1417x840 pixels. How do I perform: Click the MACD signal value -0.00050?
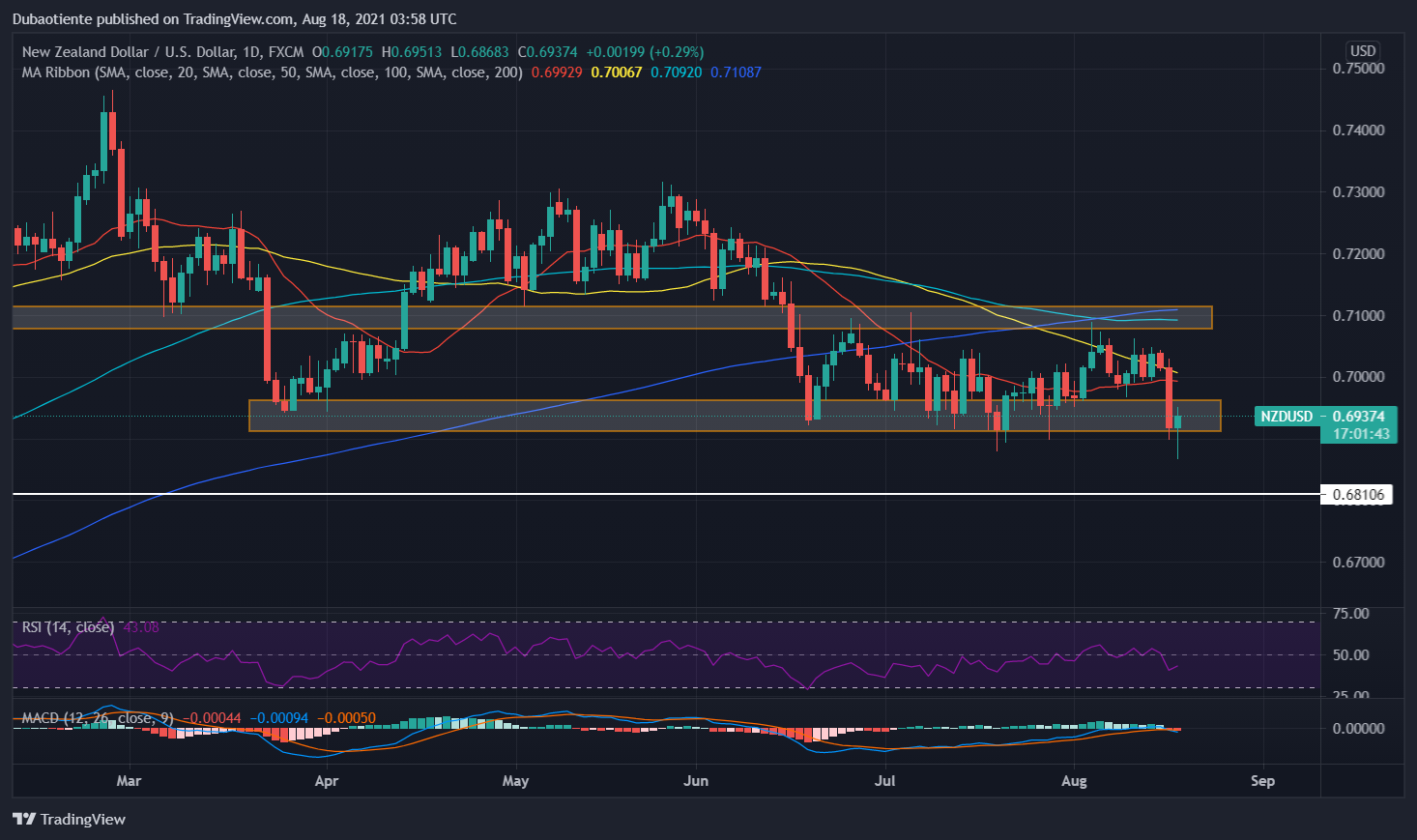[x=346, y=718]
